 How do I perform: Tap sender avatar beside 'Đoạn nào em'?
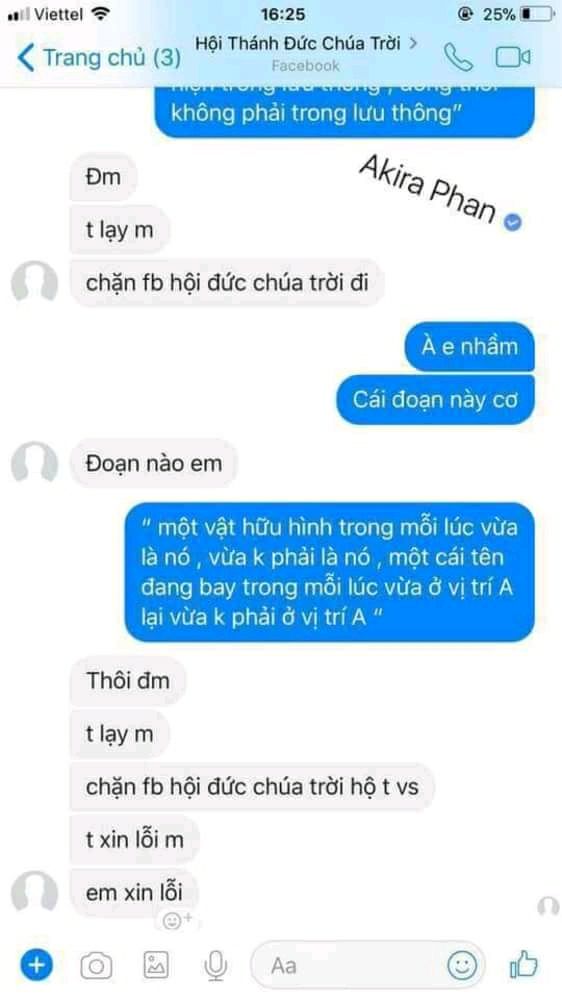coord(34,462)
